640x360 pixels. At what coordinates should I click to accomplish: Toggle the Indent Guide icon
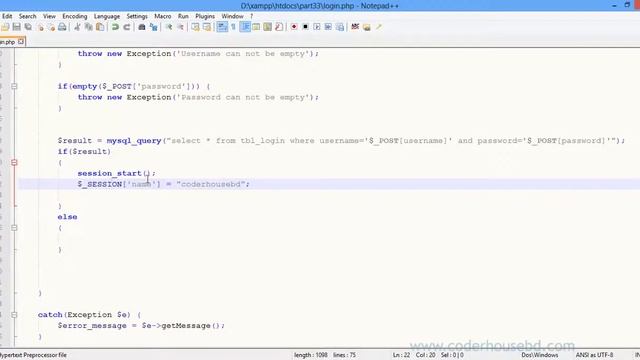245,27
